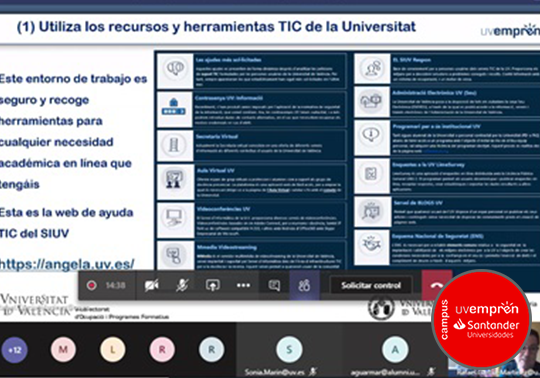Click the aguarmar@alumni.u... name label
Screen dimensions: 540x378
385,372
